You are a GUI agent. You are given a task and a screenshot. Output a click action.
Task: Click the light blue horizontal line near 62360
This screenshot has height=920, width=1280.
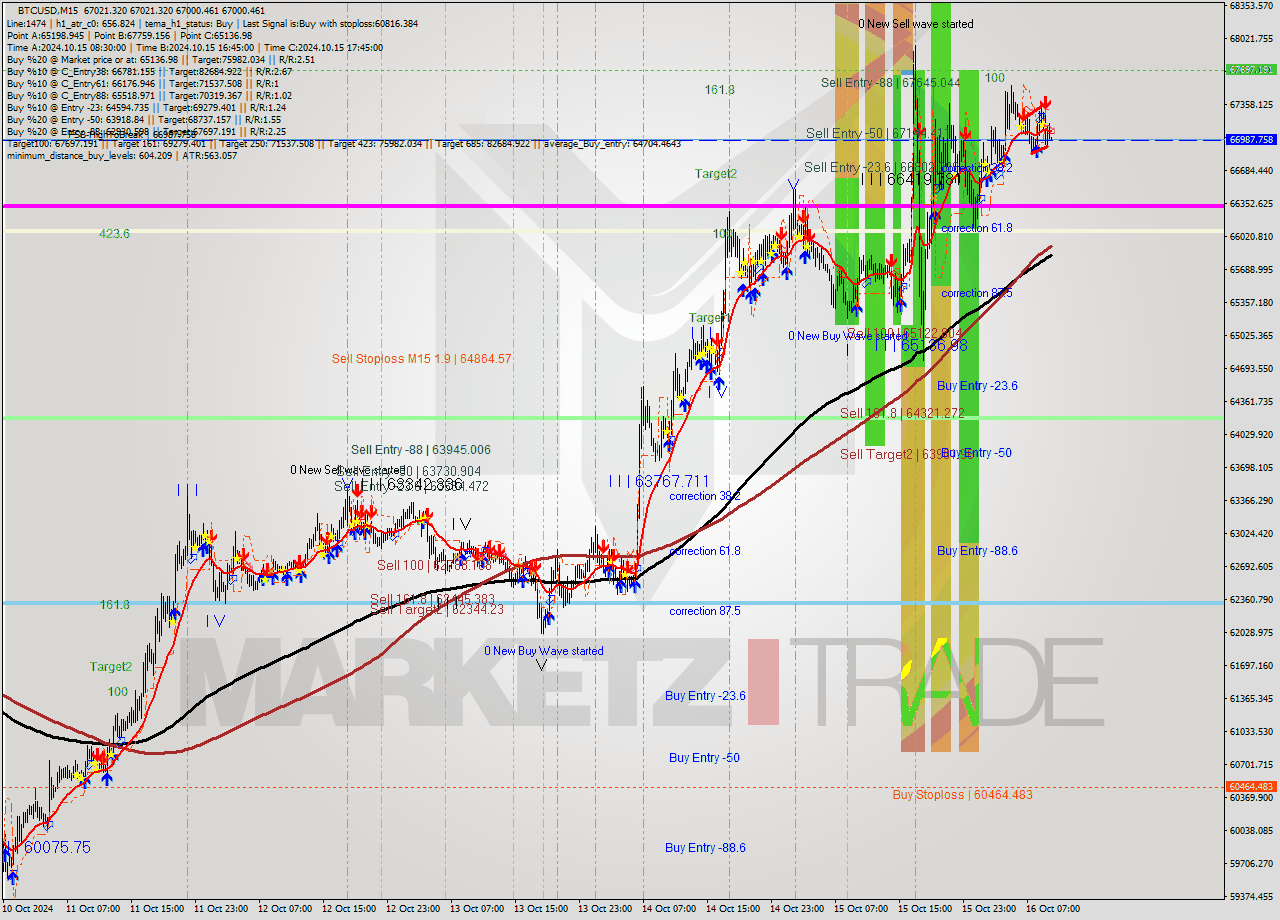[612, 602]
